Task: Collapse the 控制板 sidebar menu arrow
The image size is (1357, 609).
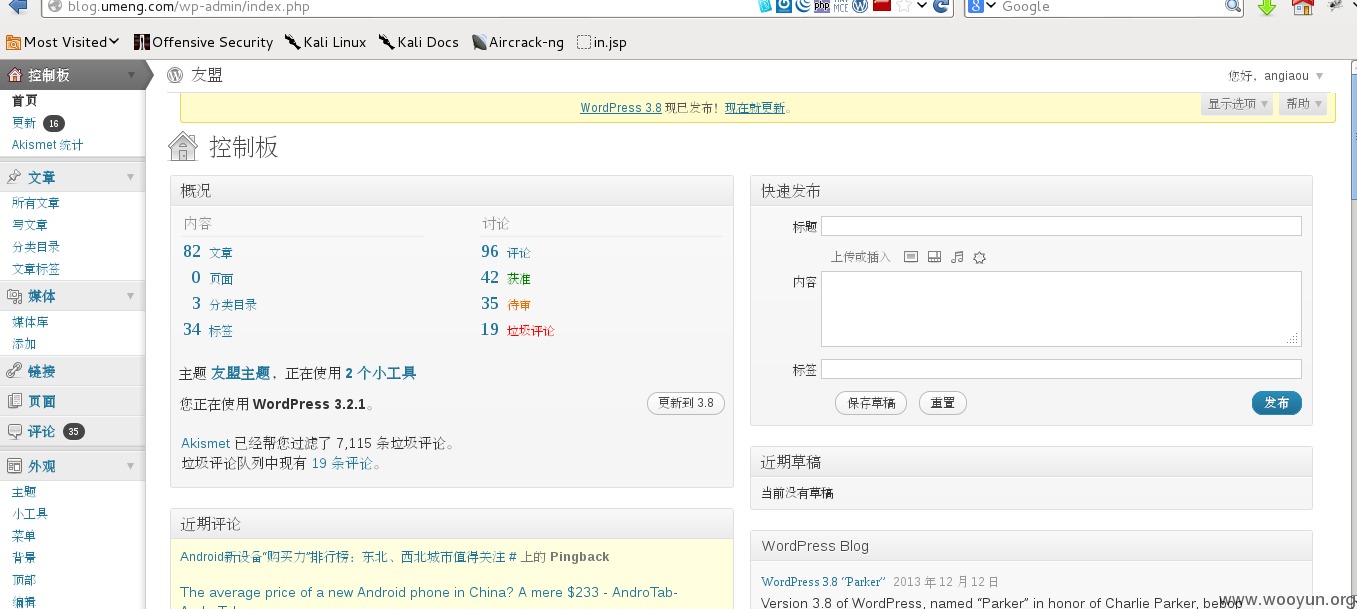Action: tap(131, 75)
